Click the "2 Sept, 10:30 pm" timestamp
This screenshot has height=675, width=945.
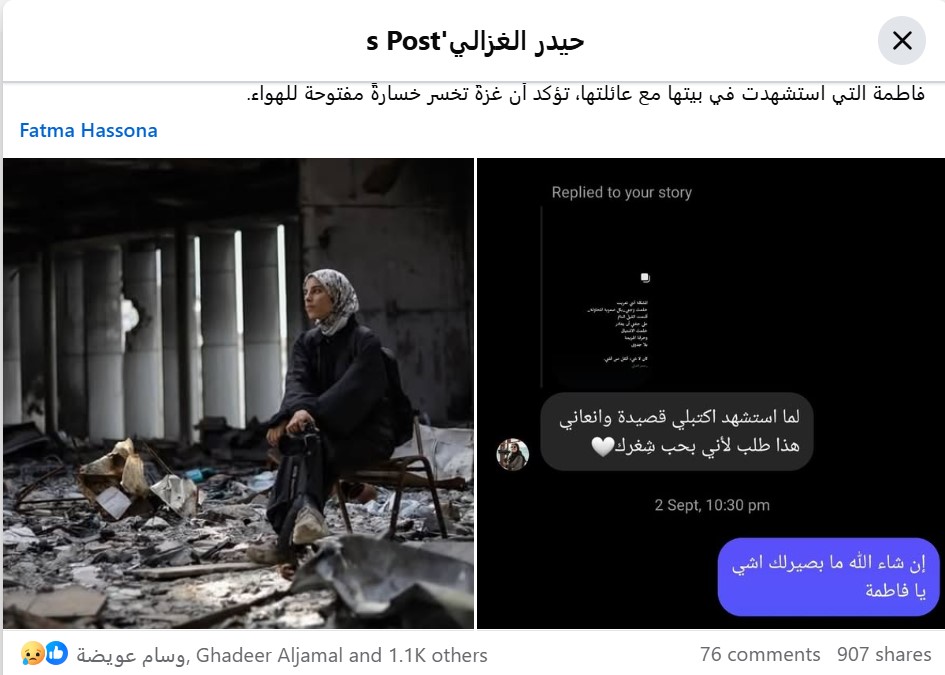click(712, 505)
